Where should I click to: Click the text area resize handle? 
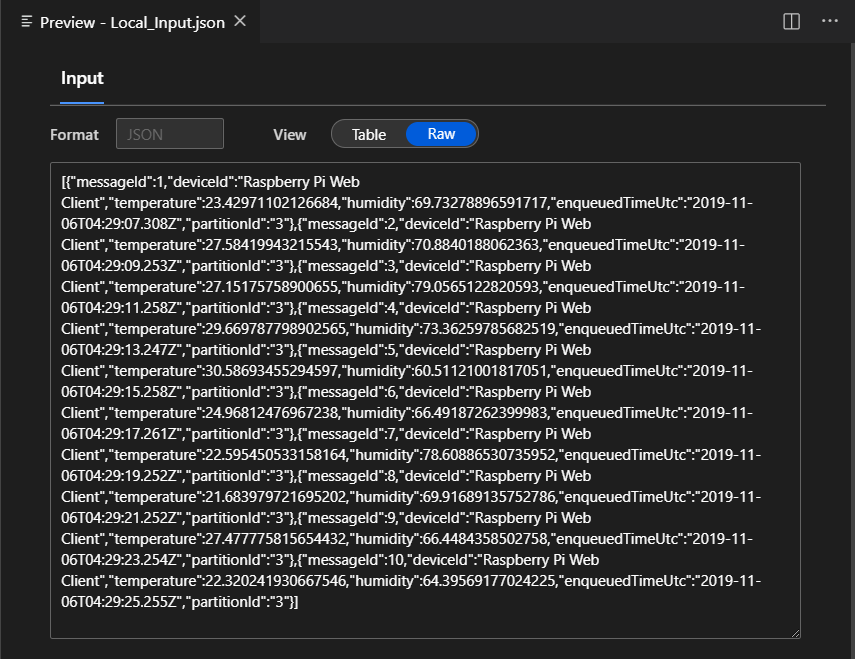coord(796,633)
